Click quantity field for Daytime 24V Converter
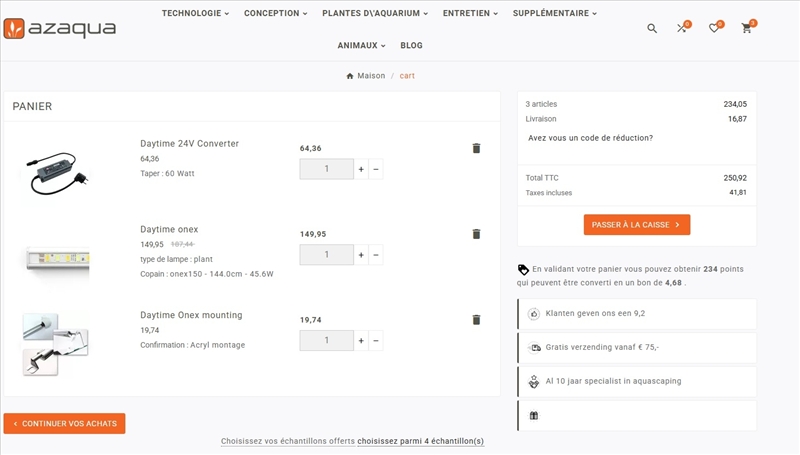Image resolution: width=800 pixels, height=455 pixels. click(x=327, y=169)
